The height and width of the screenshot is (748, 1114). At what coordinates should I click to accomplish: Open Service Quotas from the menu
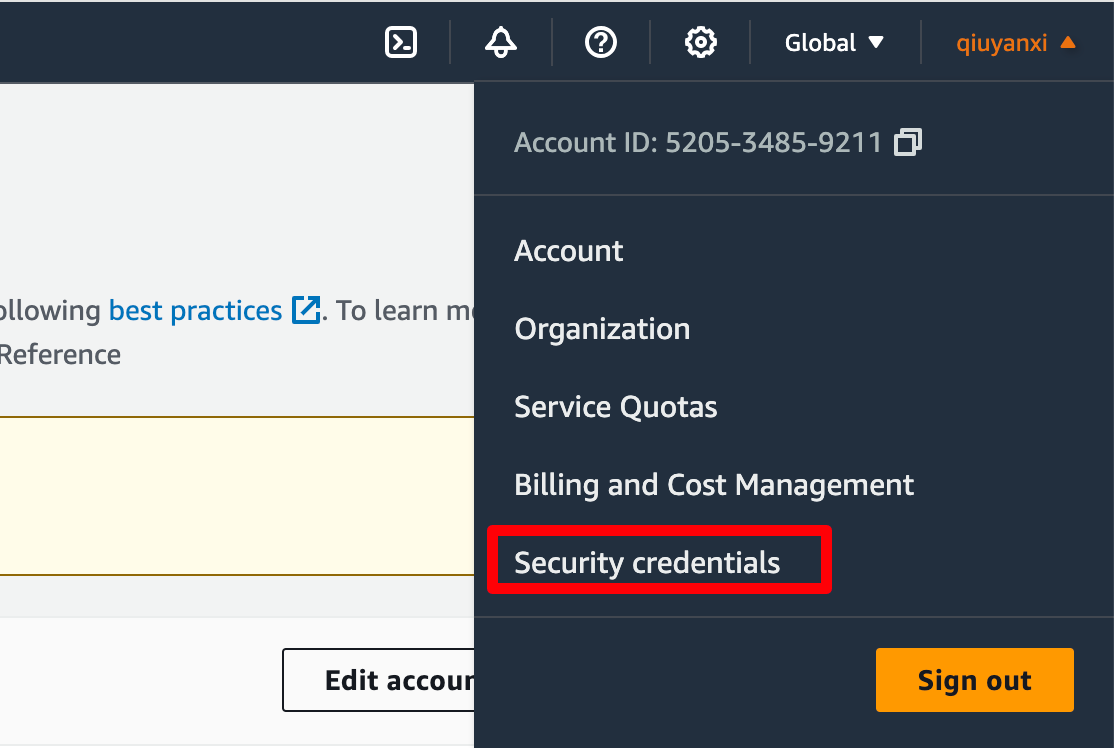point(615,407)
